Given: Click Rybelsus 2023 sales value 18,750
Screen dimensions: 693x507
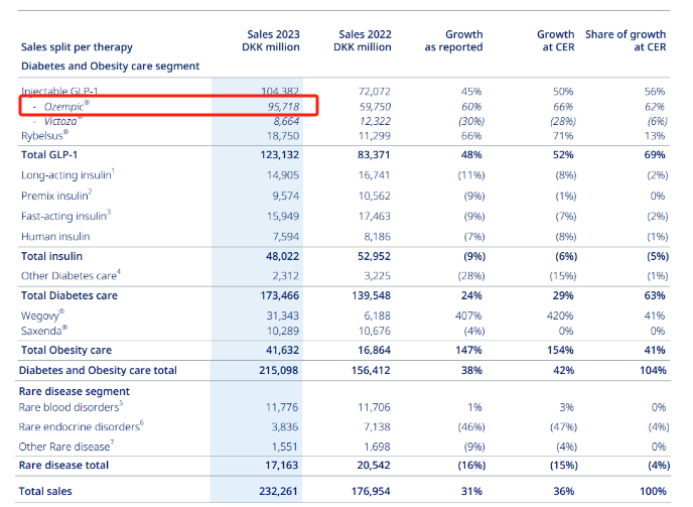Looking at the screenshot, I should [x=283, y=136].
